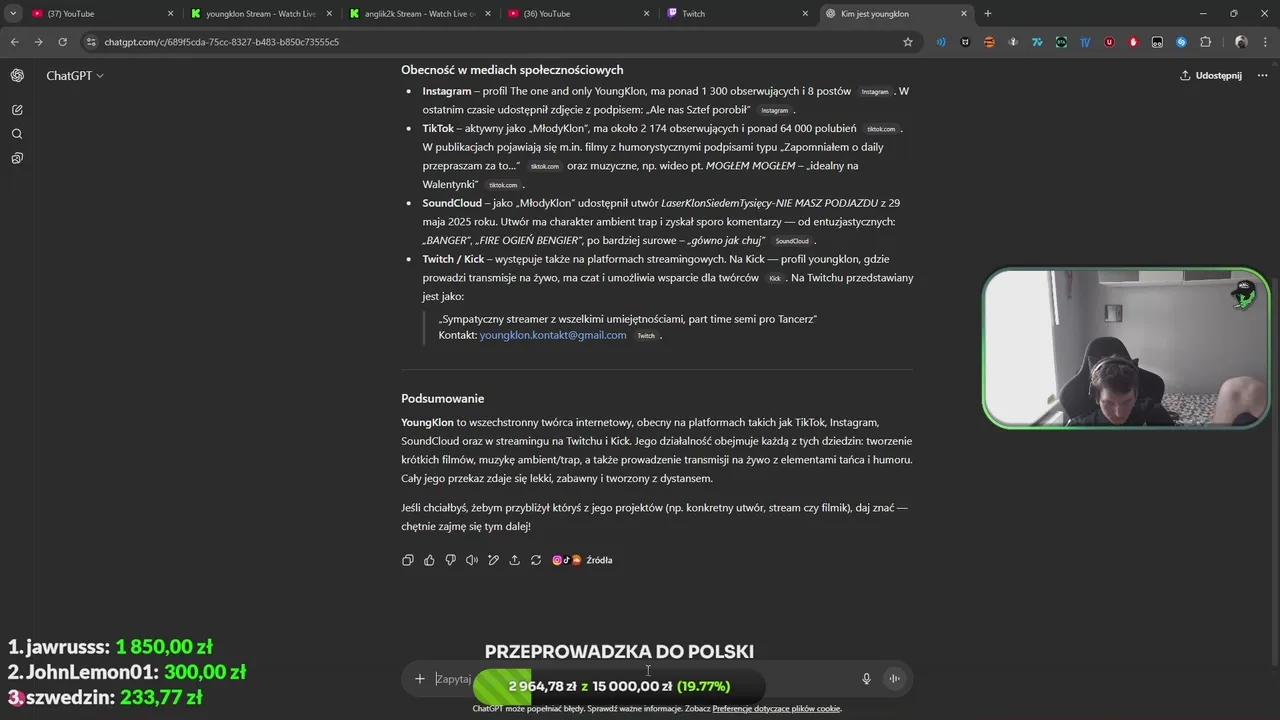Share the response with upload icon
1280x720 pixels.
click(514, 560)
